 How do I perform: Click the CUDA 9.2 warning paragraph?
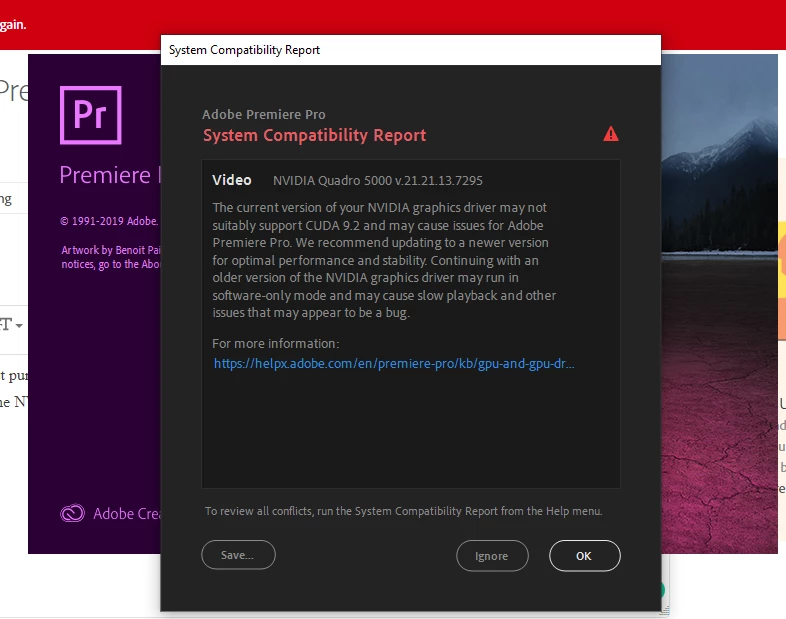click(384, 260)
